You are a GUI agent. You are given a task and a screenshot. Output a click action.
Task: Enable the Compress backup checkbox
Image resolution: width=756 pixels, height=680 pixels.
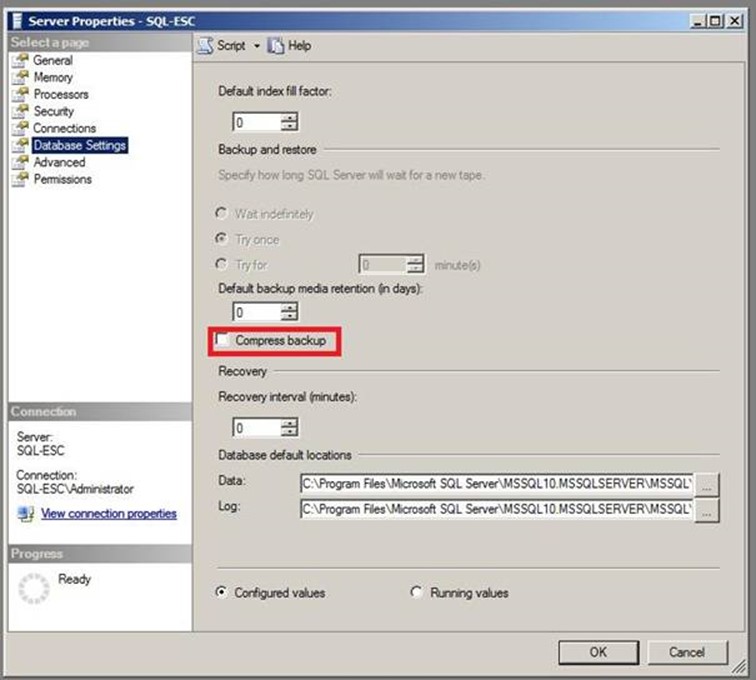tap(222, 341)
